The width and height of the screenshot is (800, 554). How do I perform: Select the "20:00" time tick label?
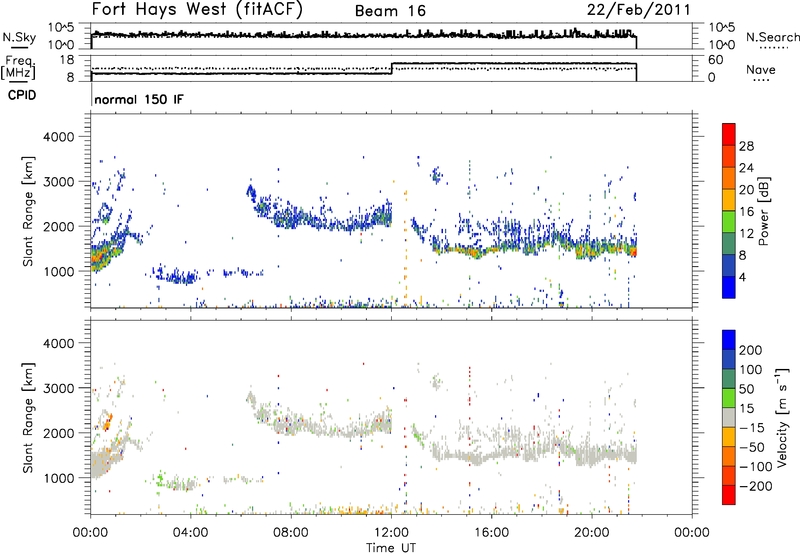tap(591, 533)
